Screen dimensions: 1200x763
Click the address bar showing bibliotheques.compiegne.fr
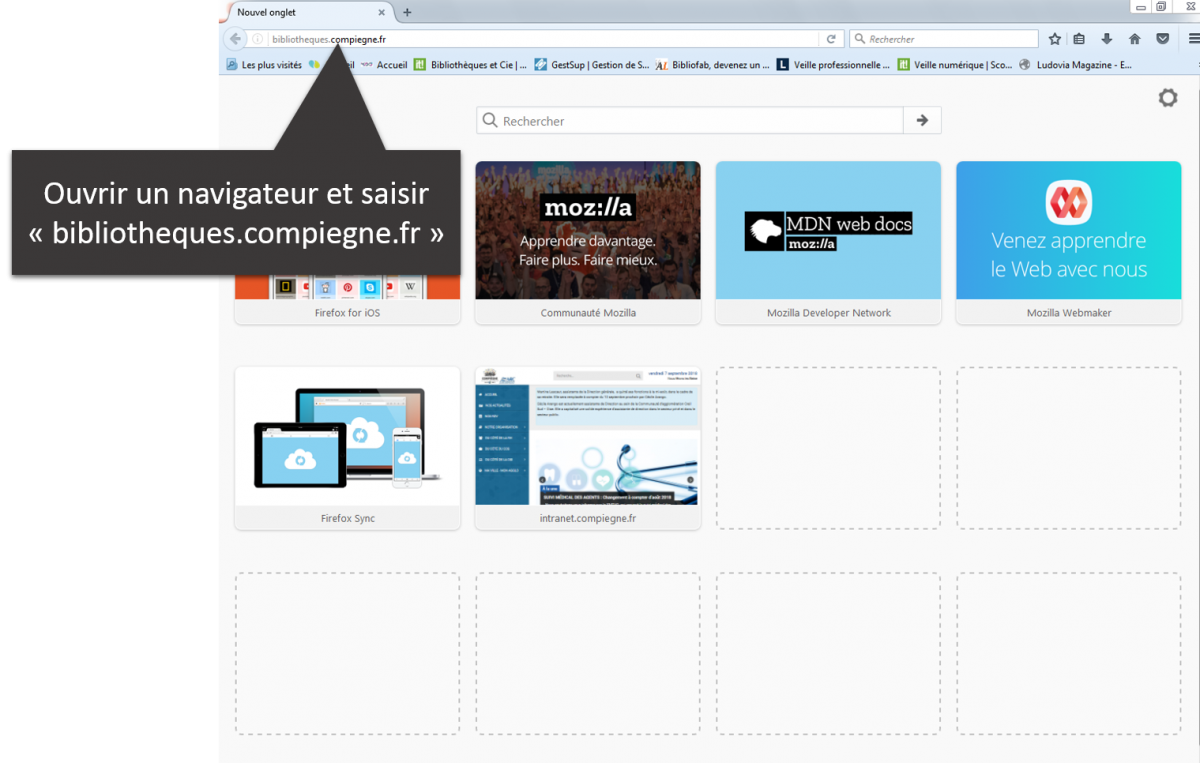coord(545,39)
